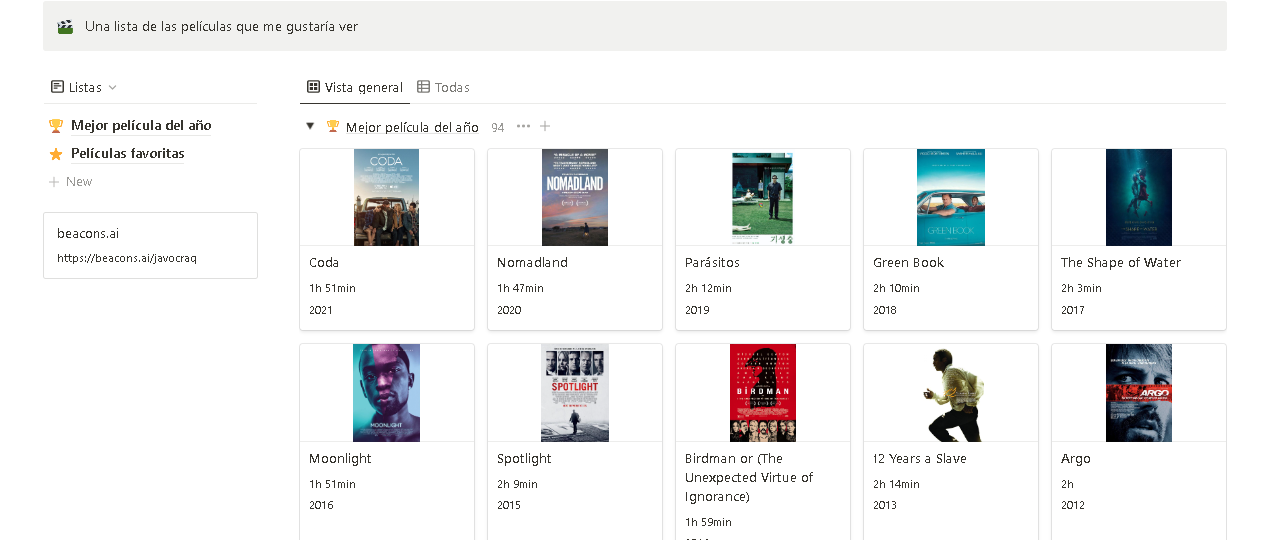Open the Listas view dropdown

[x=84, y=87]
